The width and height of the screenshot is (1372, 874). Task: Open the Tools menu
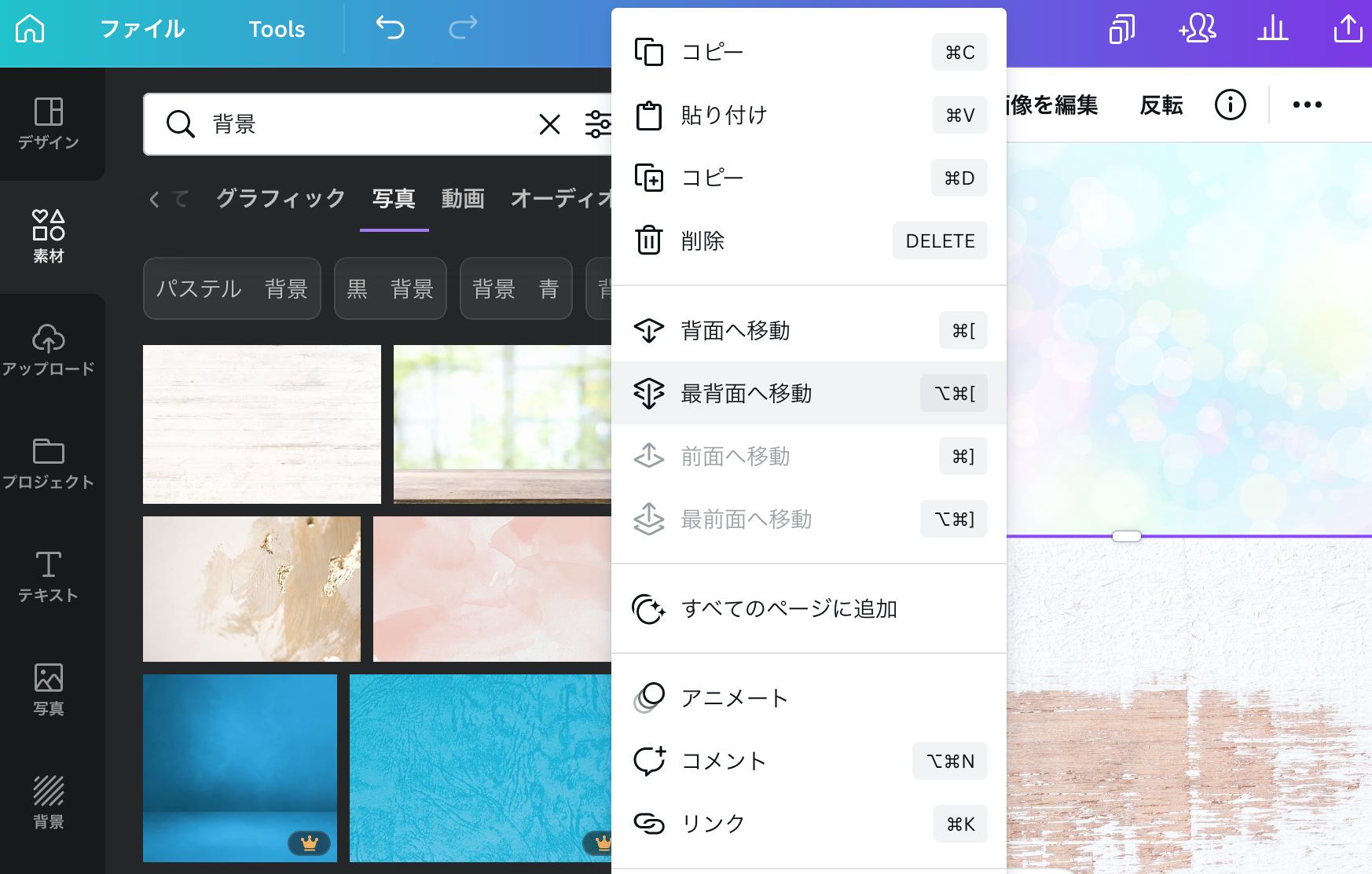(277, 29)
